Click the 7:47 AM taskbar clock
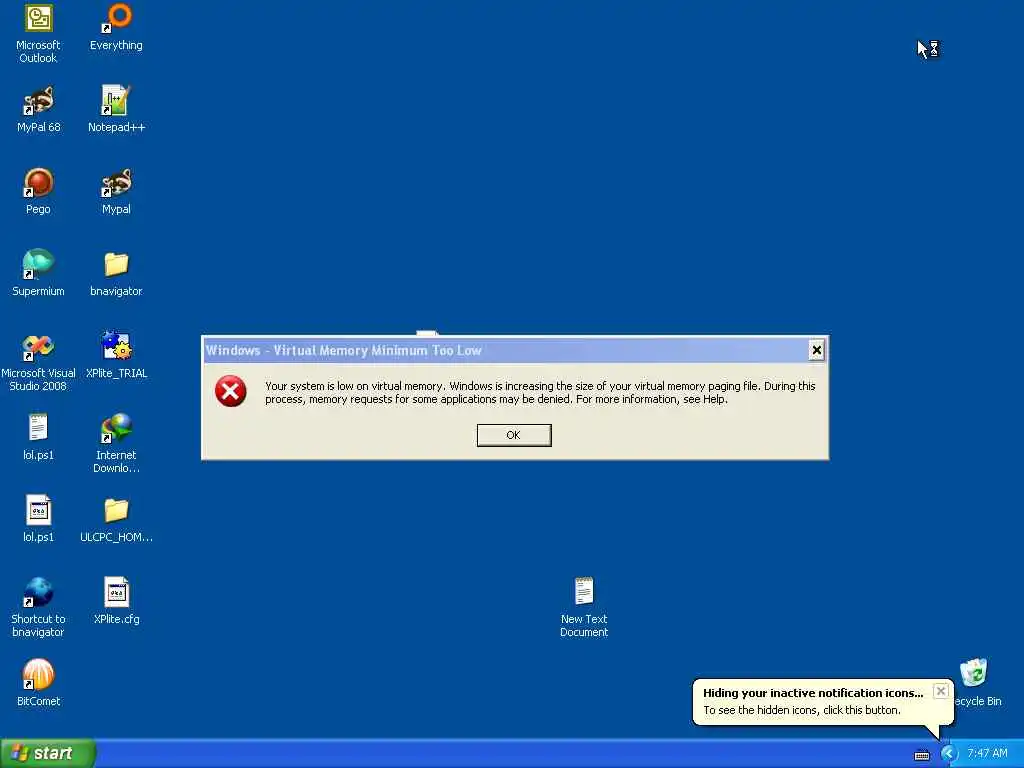The height and width of the screenshot is (768, 1024). click(x=987, y=754)
